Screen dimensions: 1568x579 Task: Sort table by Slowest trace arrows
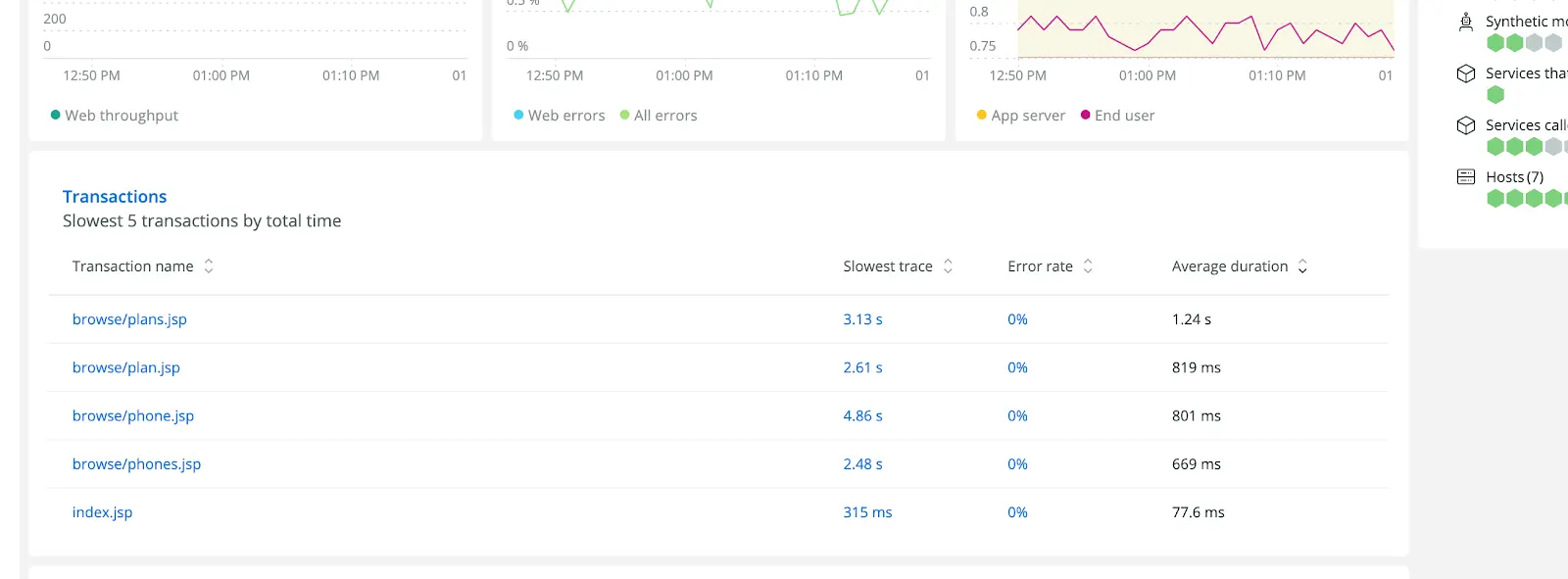point(948,266)
